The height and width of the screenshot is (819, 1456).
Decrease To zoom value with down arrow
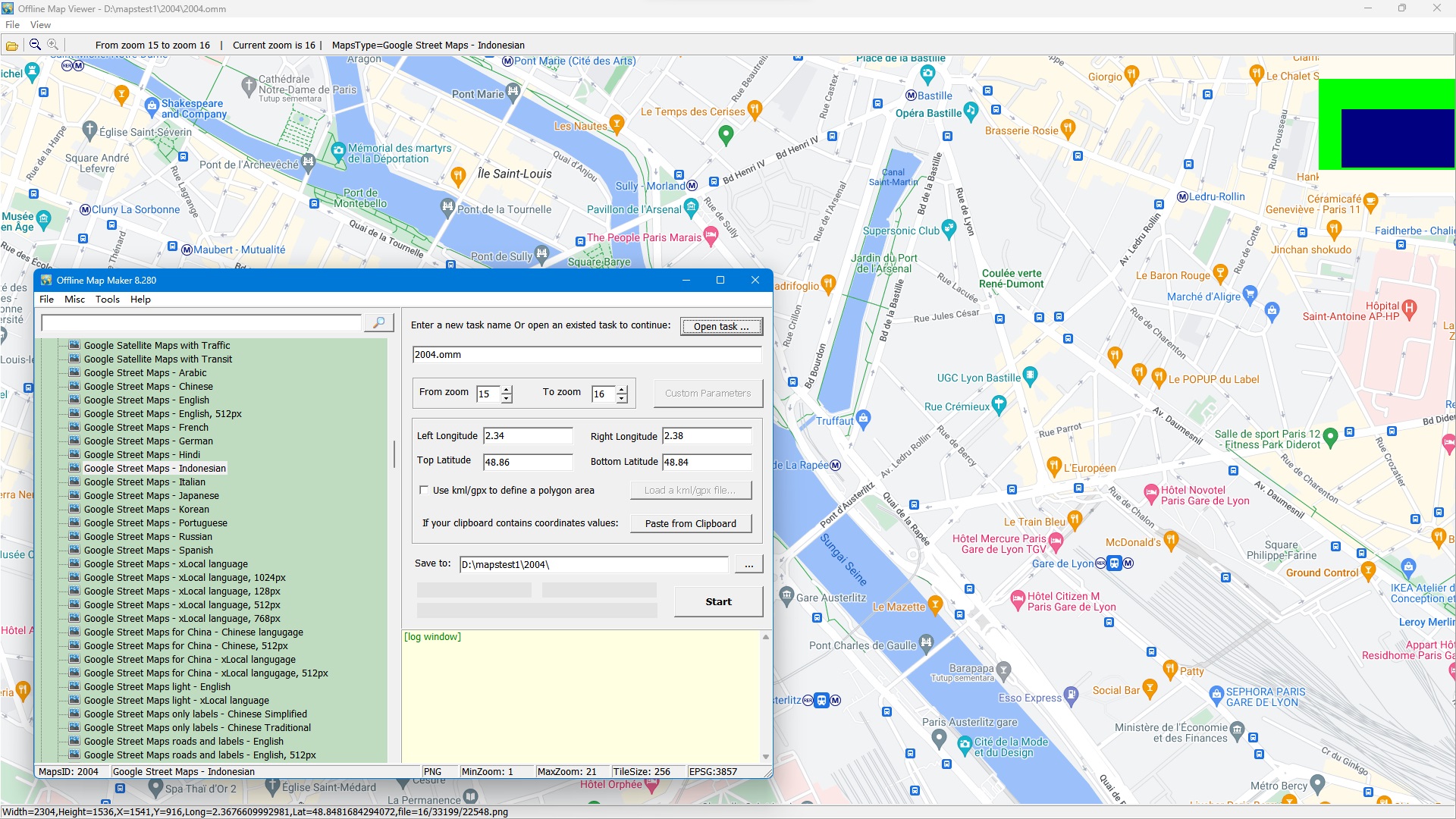(622, 398)
